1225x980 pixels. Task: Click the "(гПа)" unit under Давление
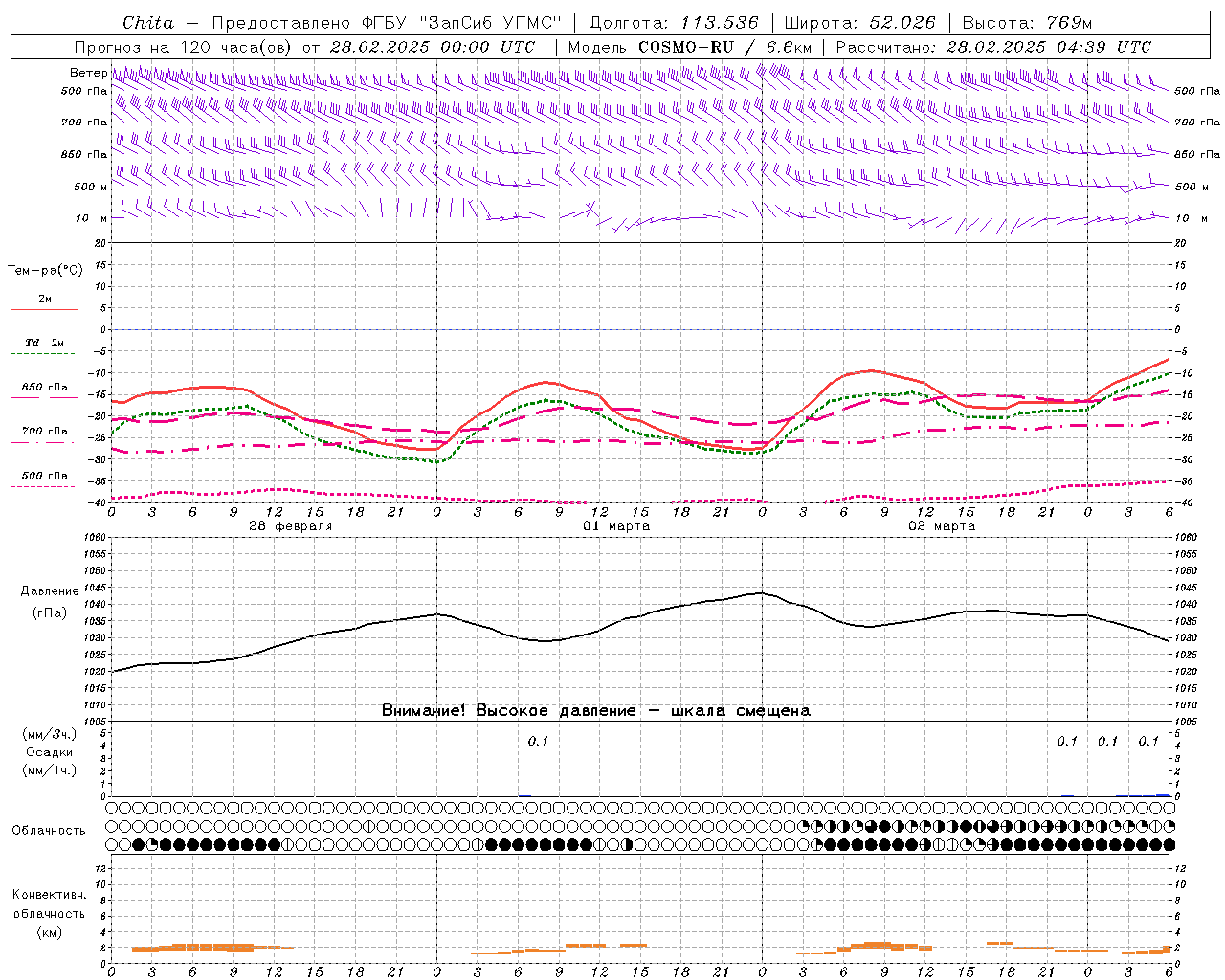tap(50, 612)
